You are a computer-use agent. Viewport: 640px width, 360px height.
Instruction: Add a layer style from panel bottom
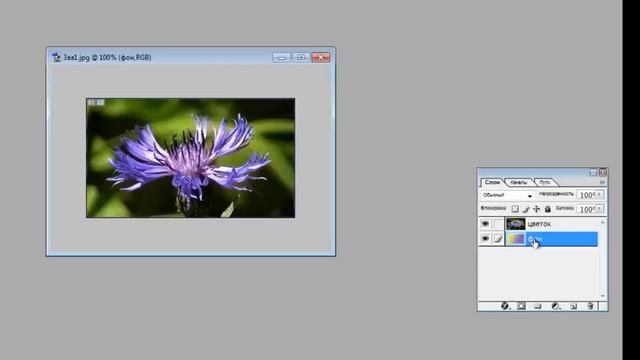click(x=505, y=306)
